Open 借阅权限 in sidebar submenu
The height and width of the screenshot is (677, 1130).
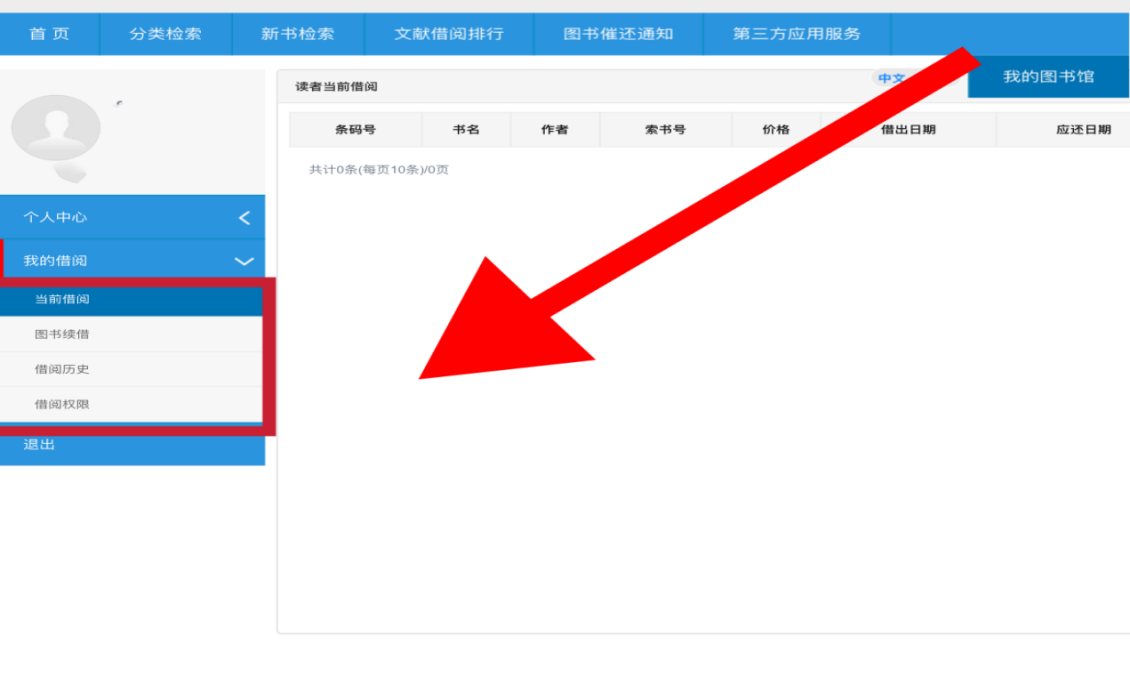[62, 404]
